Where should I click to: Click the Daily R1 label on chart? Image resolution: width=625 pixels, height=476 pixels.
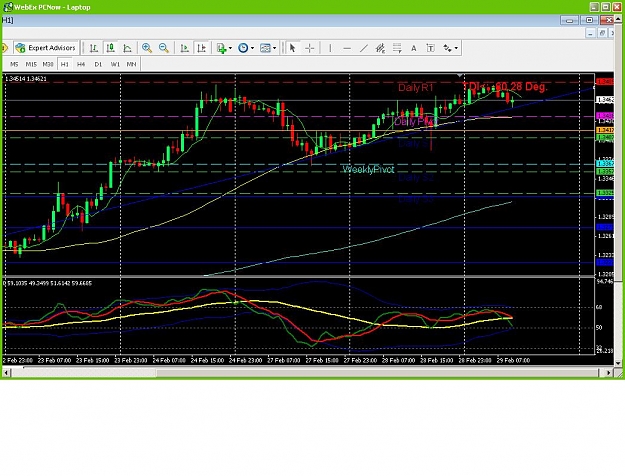pos(416,88)
